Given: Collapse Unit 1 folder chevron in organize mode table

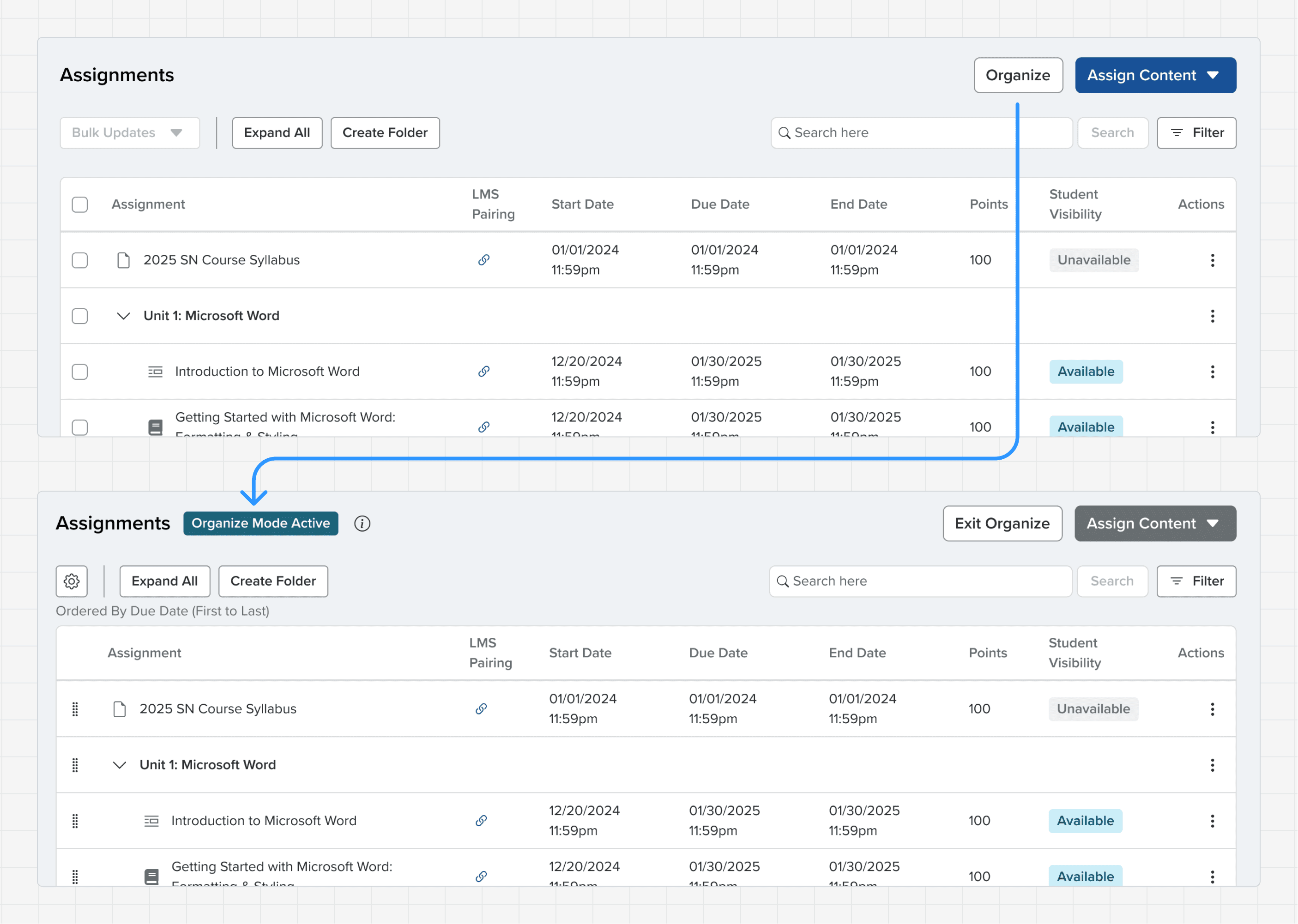Looking at the screenshot, I should tap(120, 765).
